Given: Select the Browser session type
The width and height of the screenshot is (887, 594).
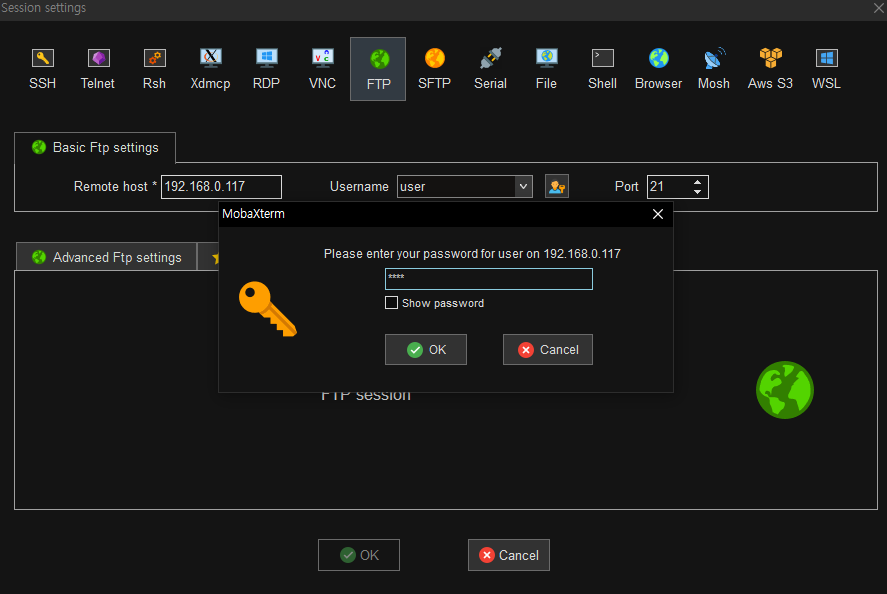Looking at the screenshot, I should pos(658,69).
